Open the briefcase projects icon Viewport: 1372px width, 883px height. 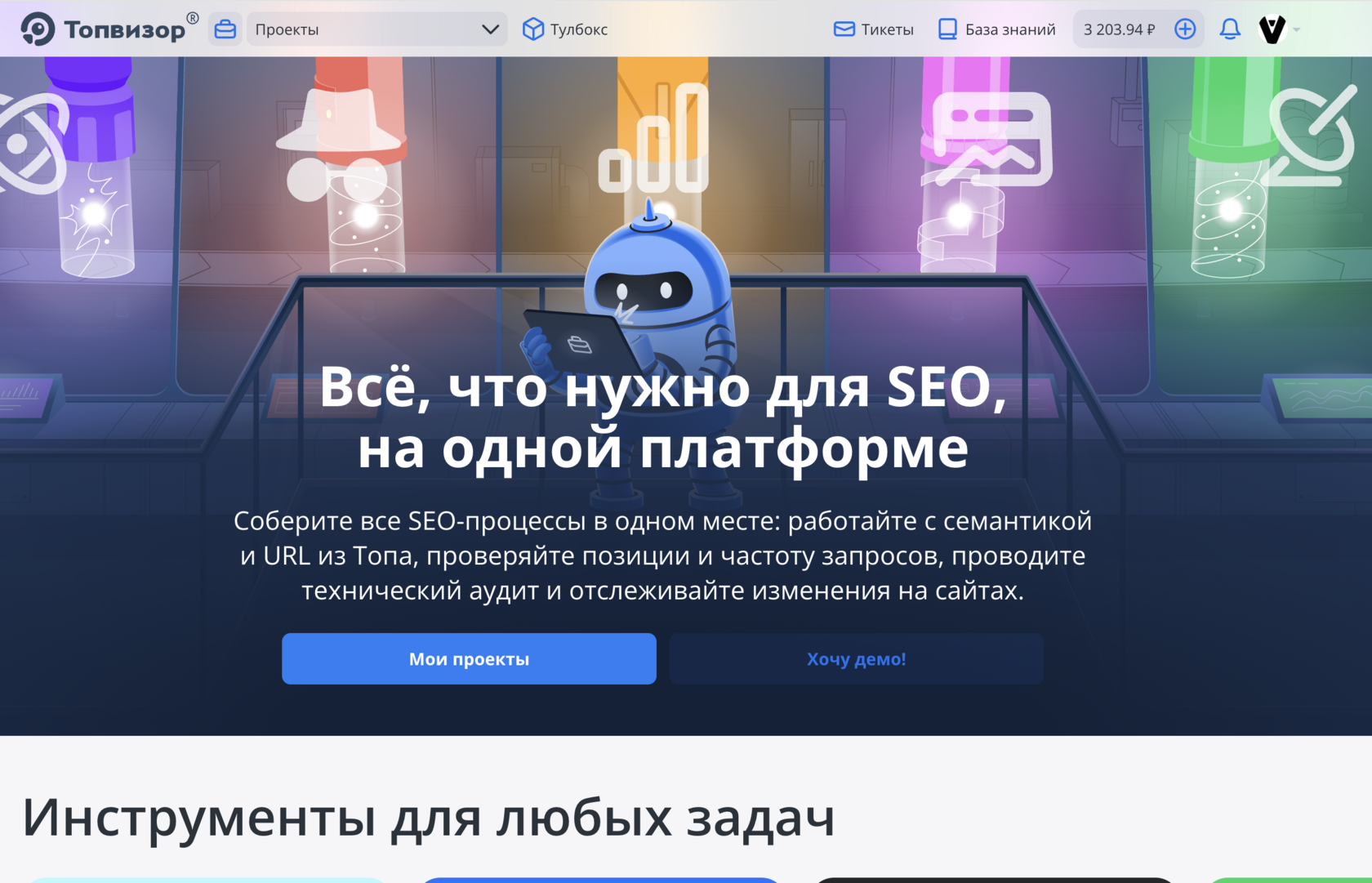pos(225,29)
